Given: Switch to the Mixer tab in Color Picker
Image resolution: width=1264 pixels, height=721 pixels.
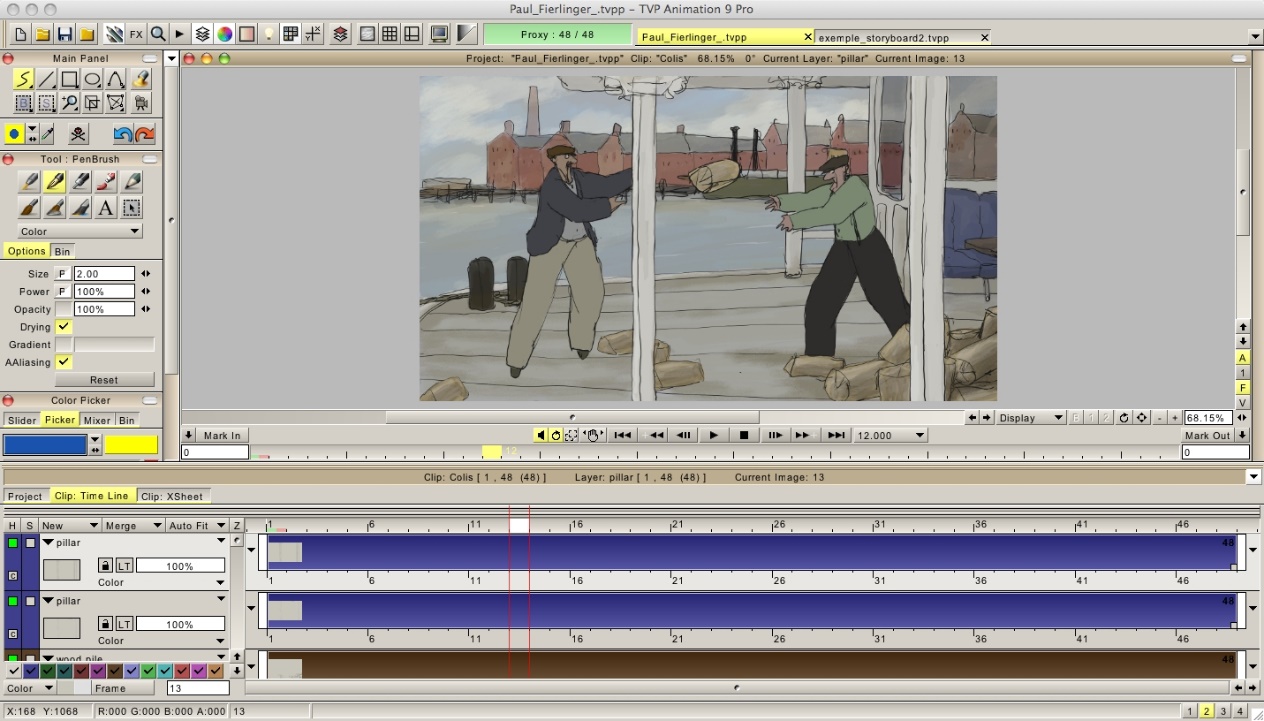Looking at the screenshot, I should (97, 420).
